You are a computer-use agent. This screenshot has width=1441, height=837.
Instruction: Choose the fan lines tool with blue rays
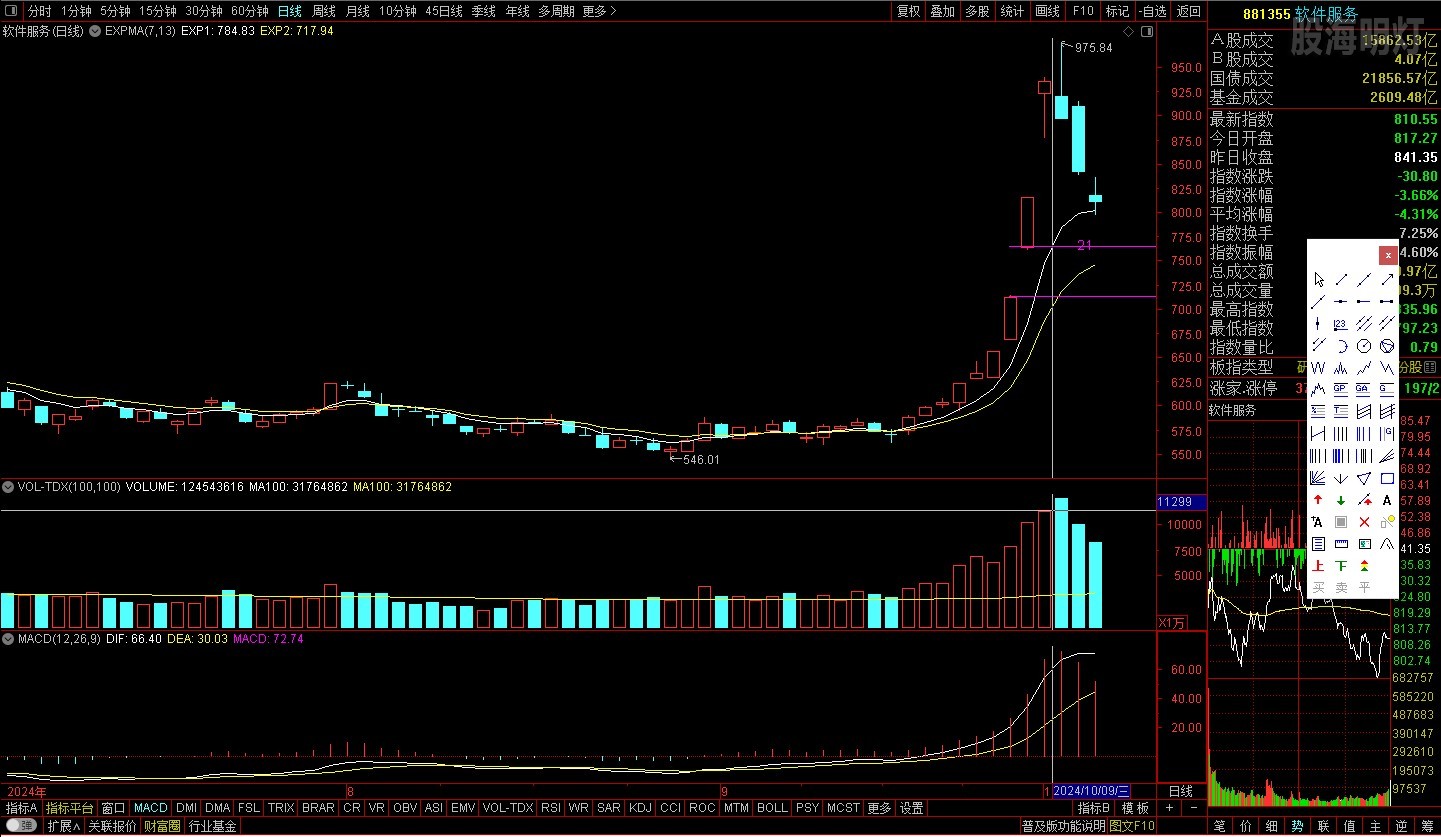coord(1317,477)
